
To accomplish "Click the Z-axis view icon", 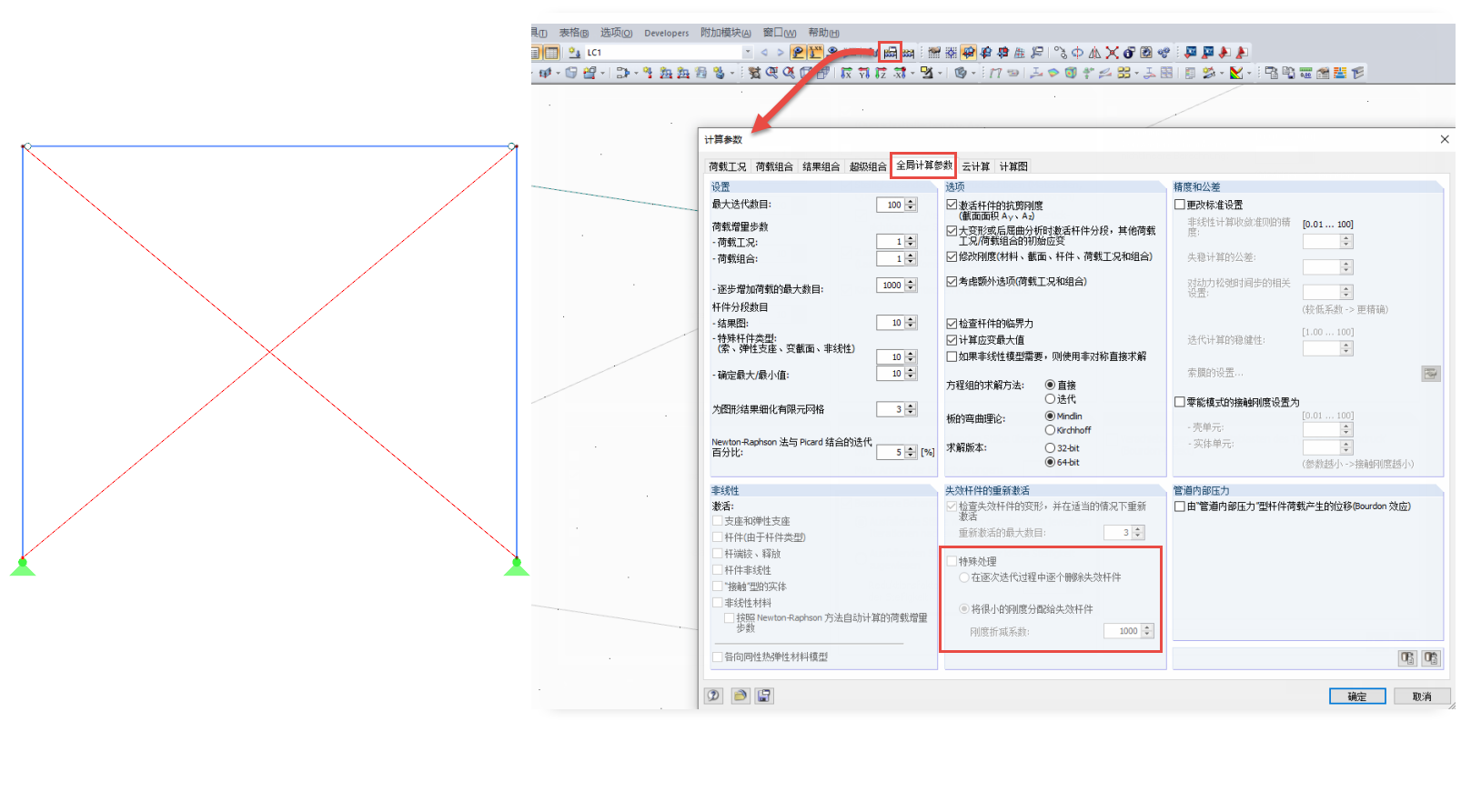I will (881, 73).
